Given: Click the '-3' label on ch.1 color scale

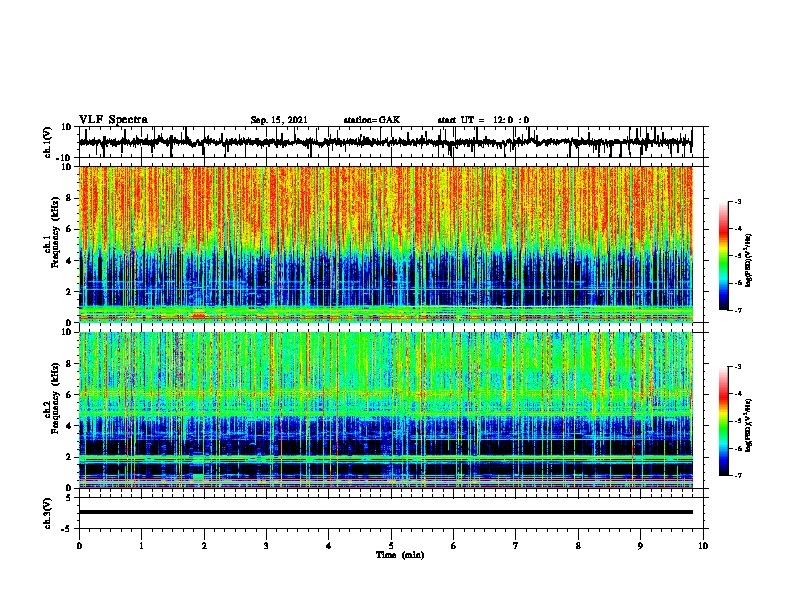Looking at the screenshot, I should tap(738, 201).
